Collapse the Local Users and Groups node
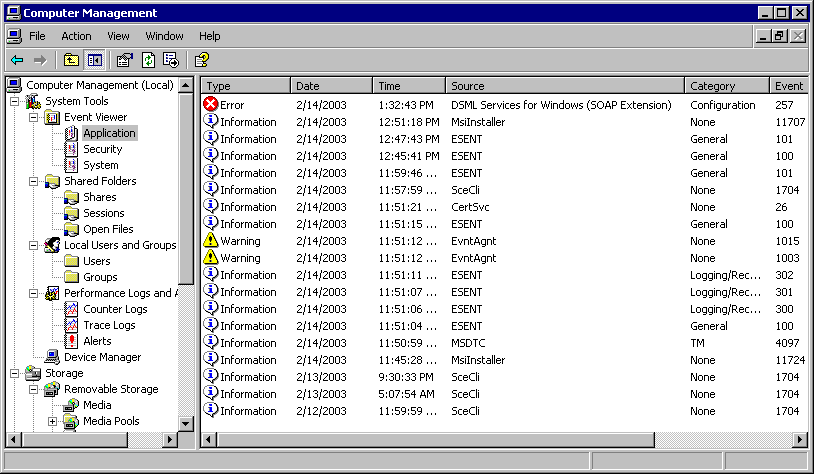Viewport: 814px width, 474px height. pos(34,245)
